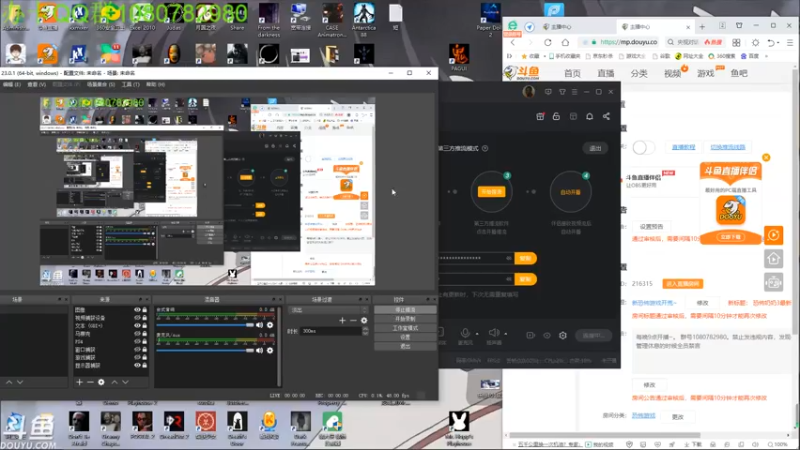This screenshot has height=450, width=800.
Task: Open 首页 tab on Douyu site
Action: click(x=572, y=73)
